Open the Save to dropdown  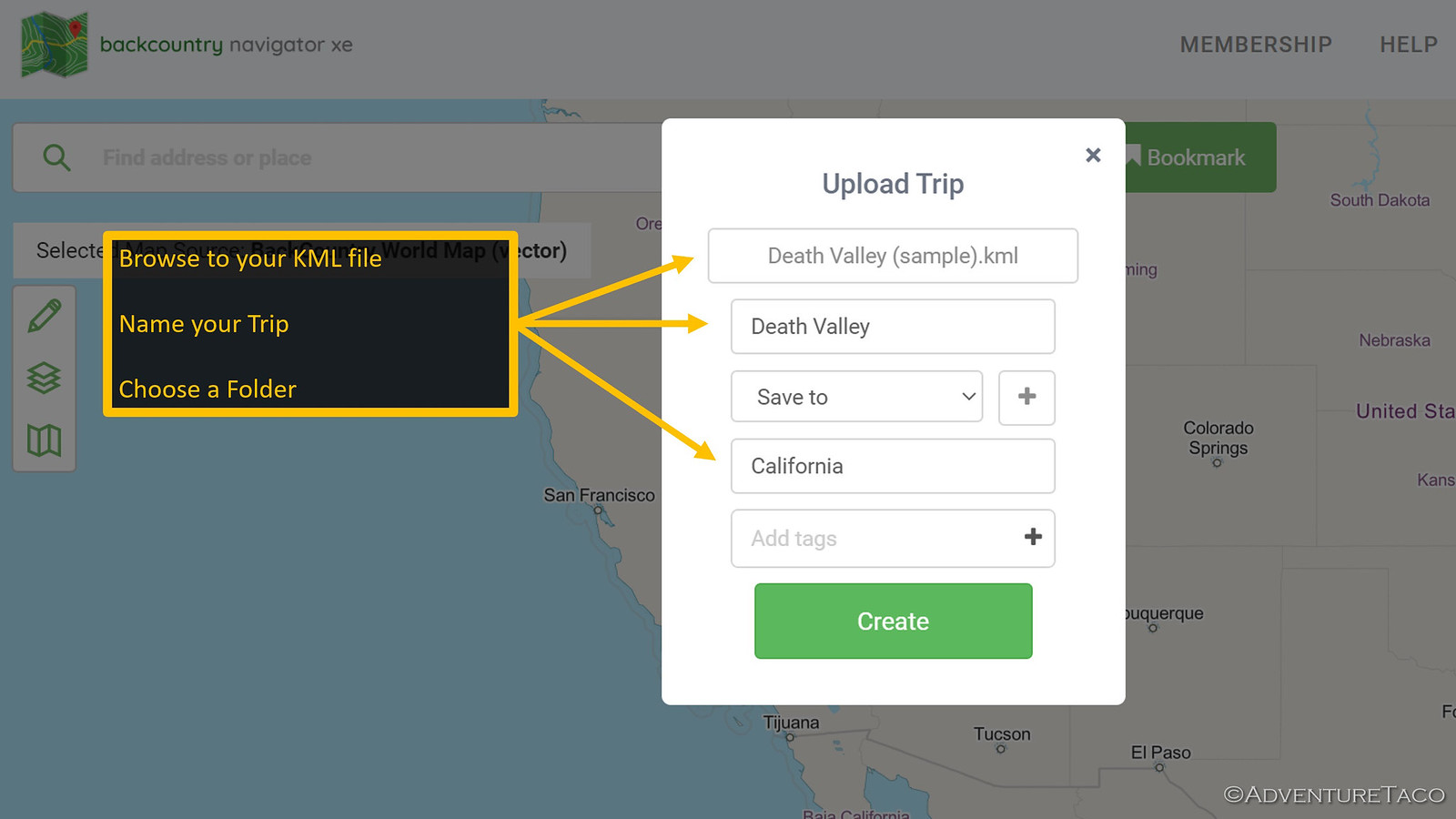click(x=856, y=397)
